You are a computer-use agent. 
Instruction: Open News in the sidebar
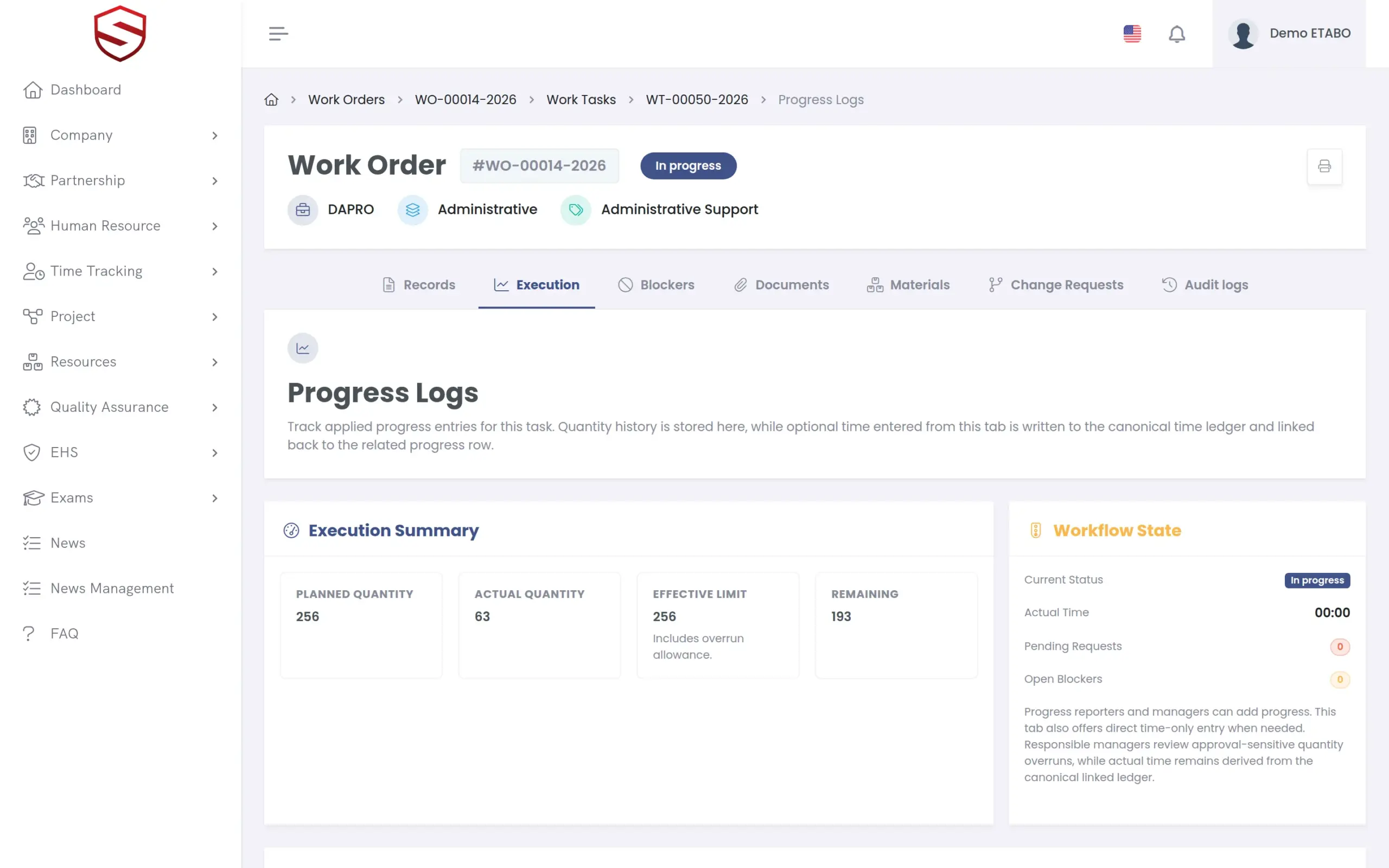pyautogui.click(x=120, y=543)
